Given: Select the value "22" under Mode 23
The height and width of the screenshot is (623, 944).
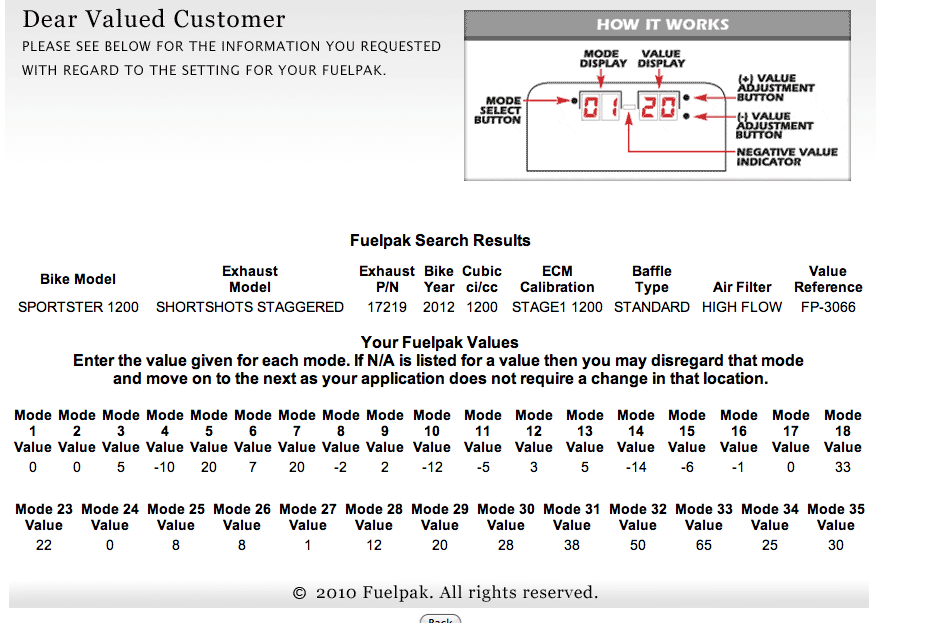Looking at the screenshot, I should click(44, 545).
